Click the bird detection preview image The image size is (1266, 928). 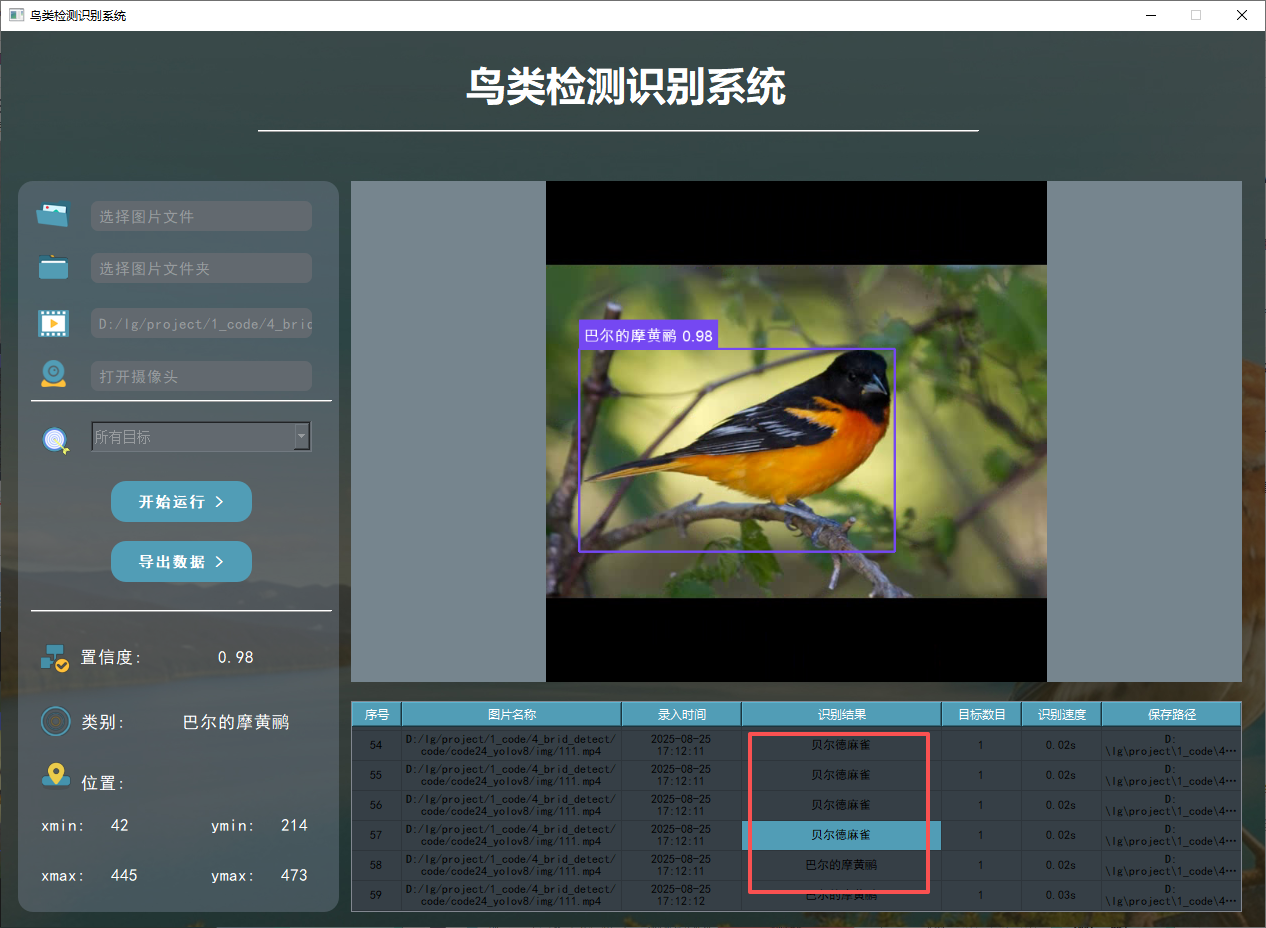tap(796, 431)
